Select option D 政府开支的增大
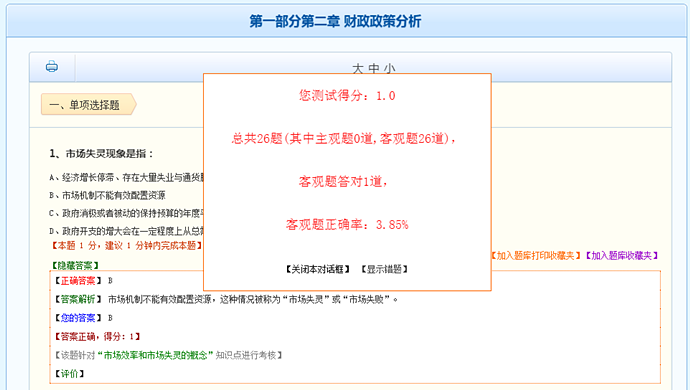The width and height of the screenshot is (690, 390). [x=126, y=231]
